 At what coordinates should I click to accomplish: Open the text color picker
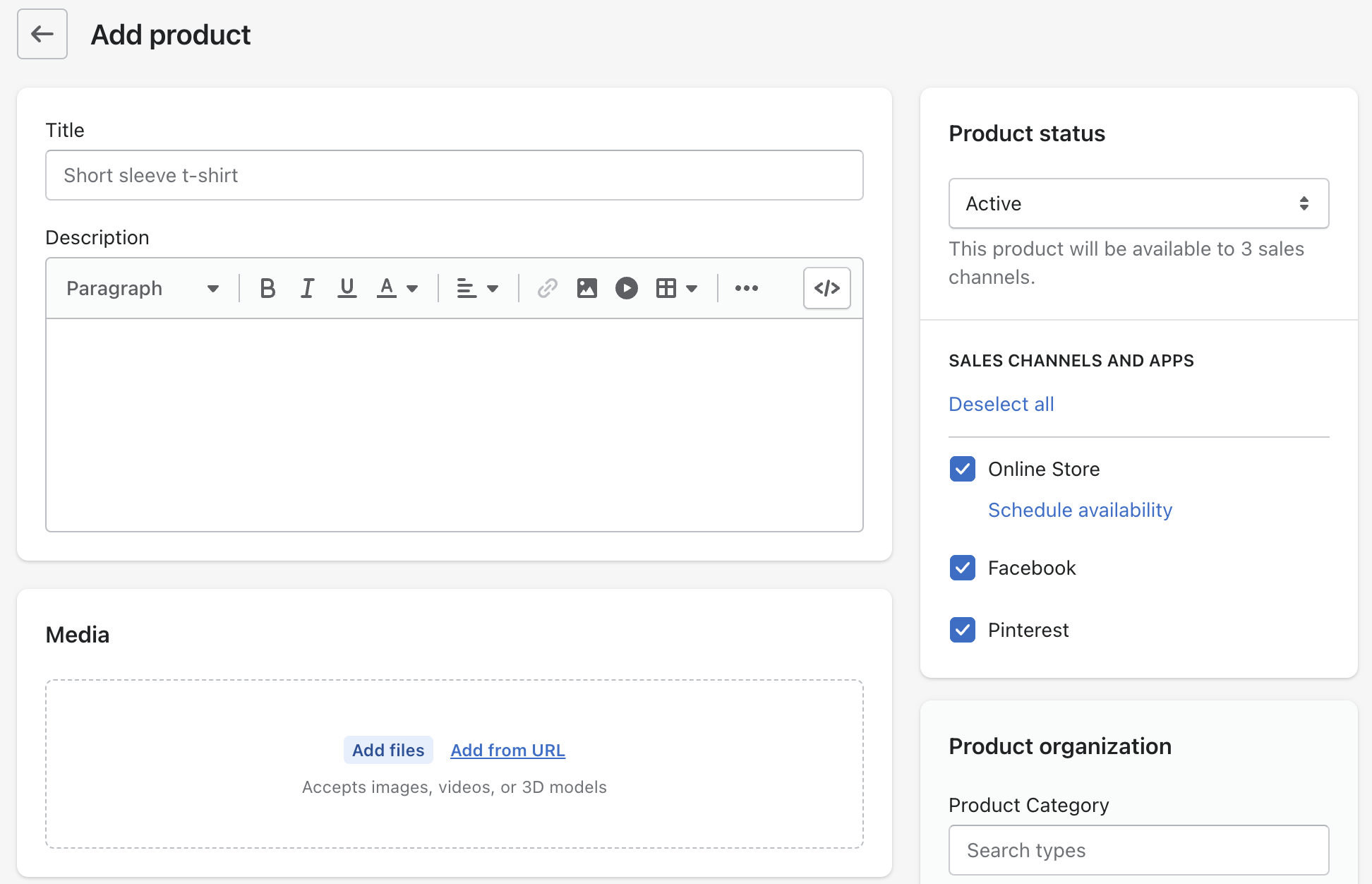coord(397,288)
